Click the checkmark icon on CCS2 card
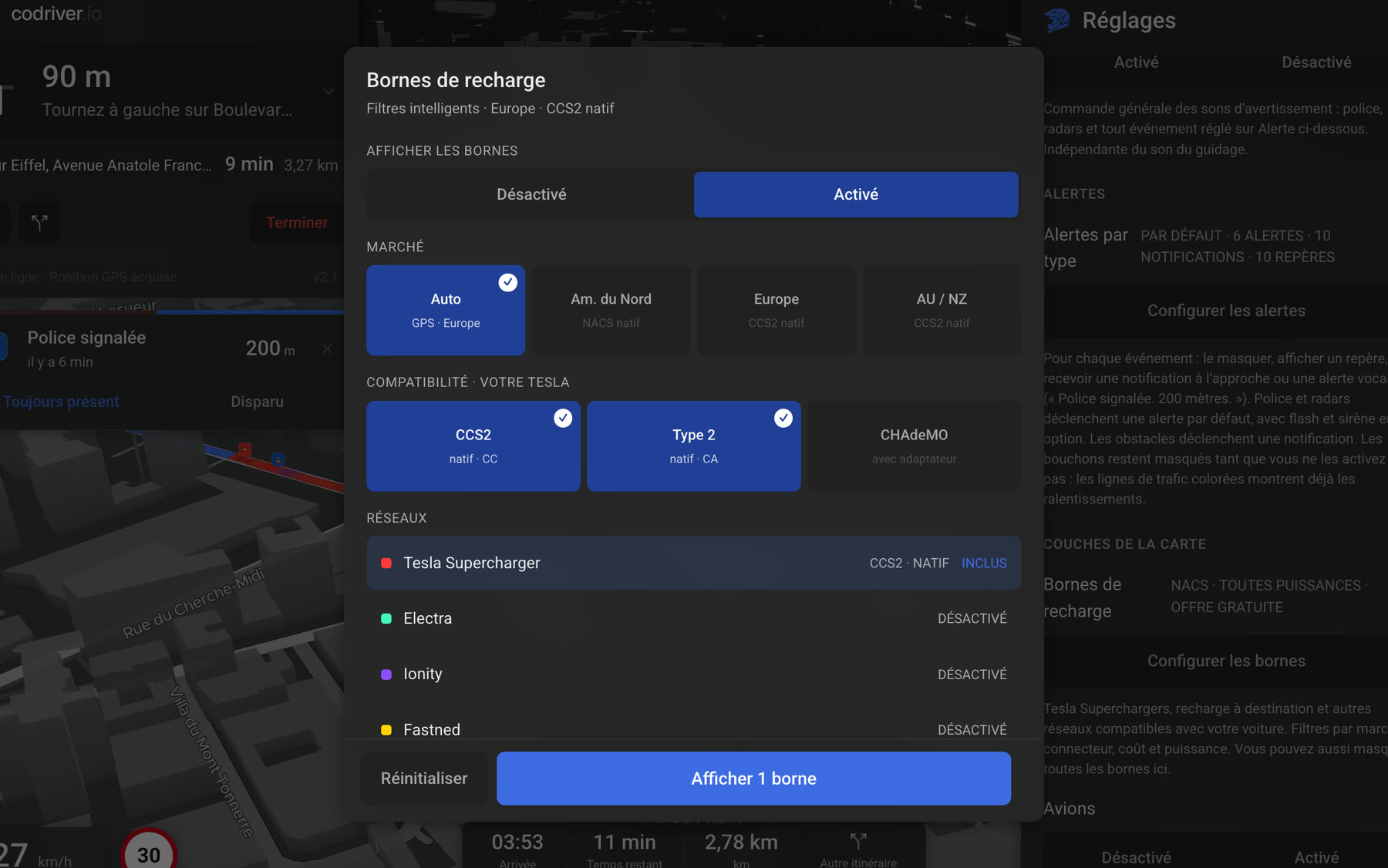 click(563, 418)
